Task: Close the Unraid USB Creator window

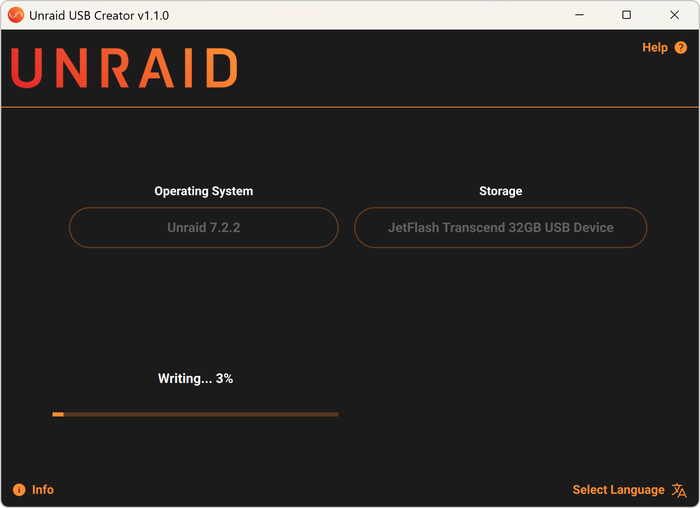Action: 673,15
